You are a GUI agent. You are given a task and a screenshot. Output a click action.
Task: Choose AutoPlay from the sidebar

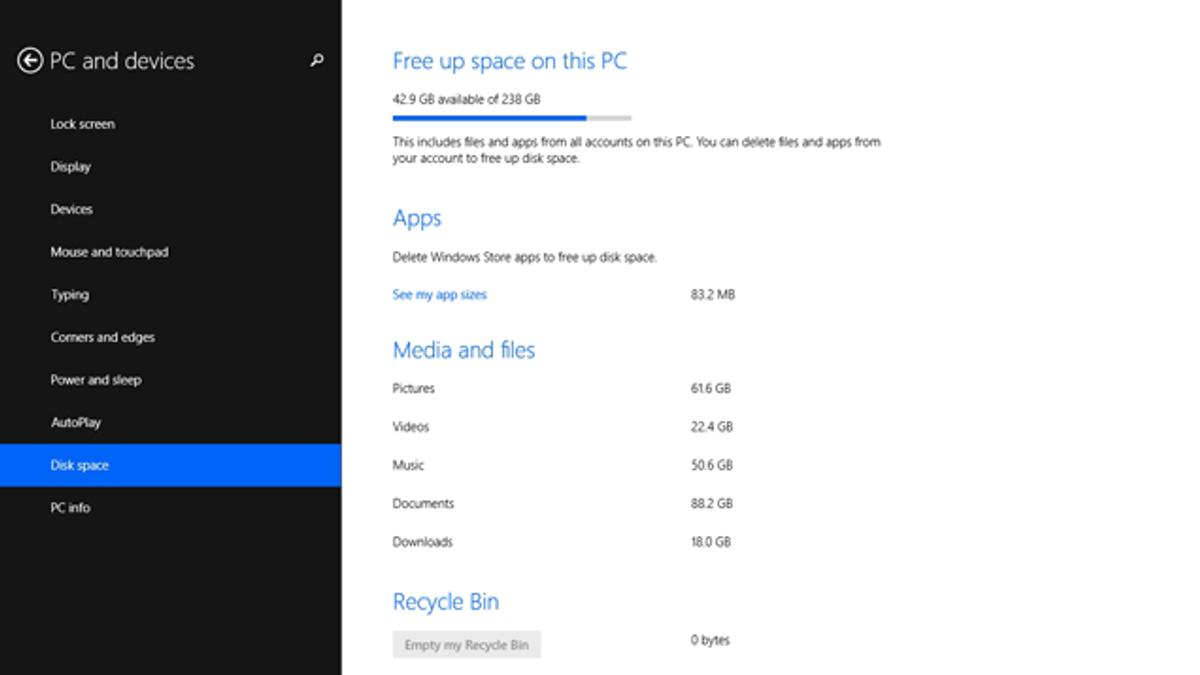(76, 422)
